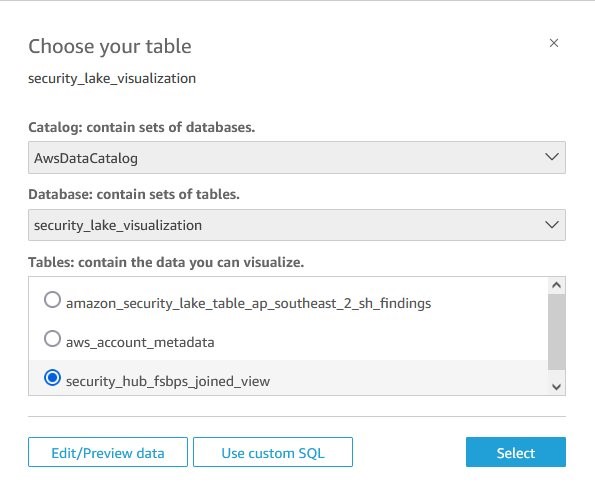
Task: Click the Catalog field's chevron arrow
Action: (x=551, y=157)
